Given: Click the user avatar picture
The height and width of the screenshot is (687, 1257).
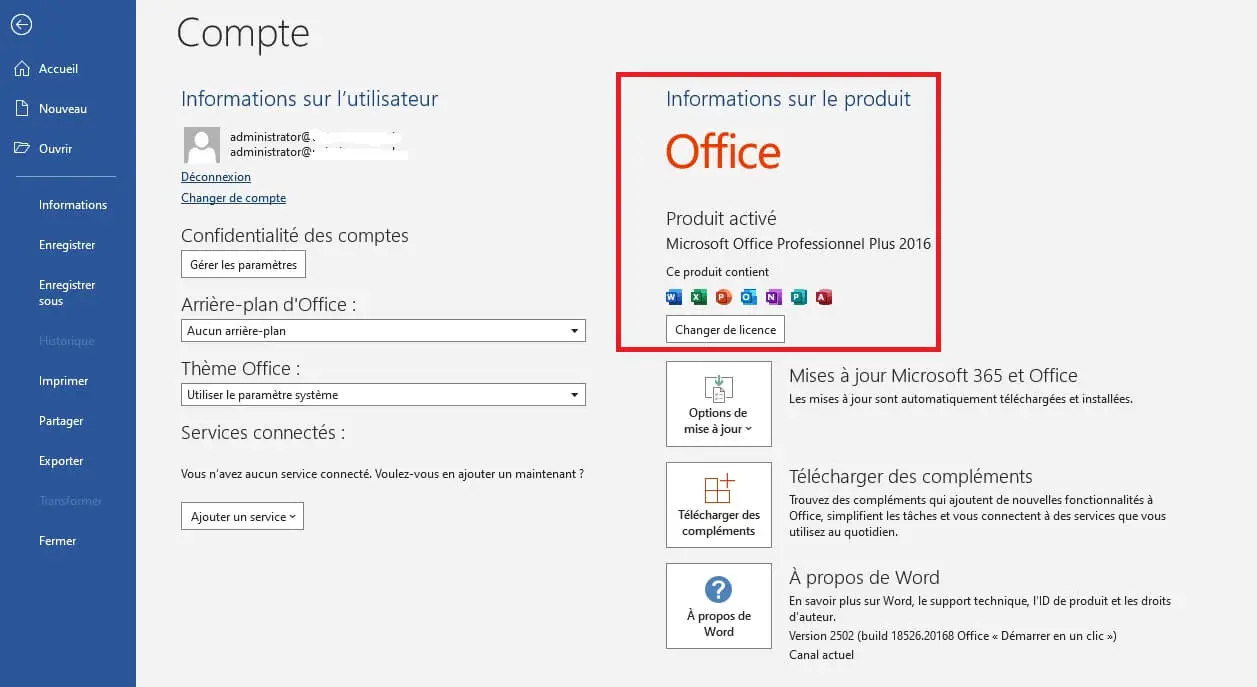Looking at the screenshot, I should [x=202, y=145].
